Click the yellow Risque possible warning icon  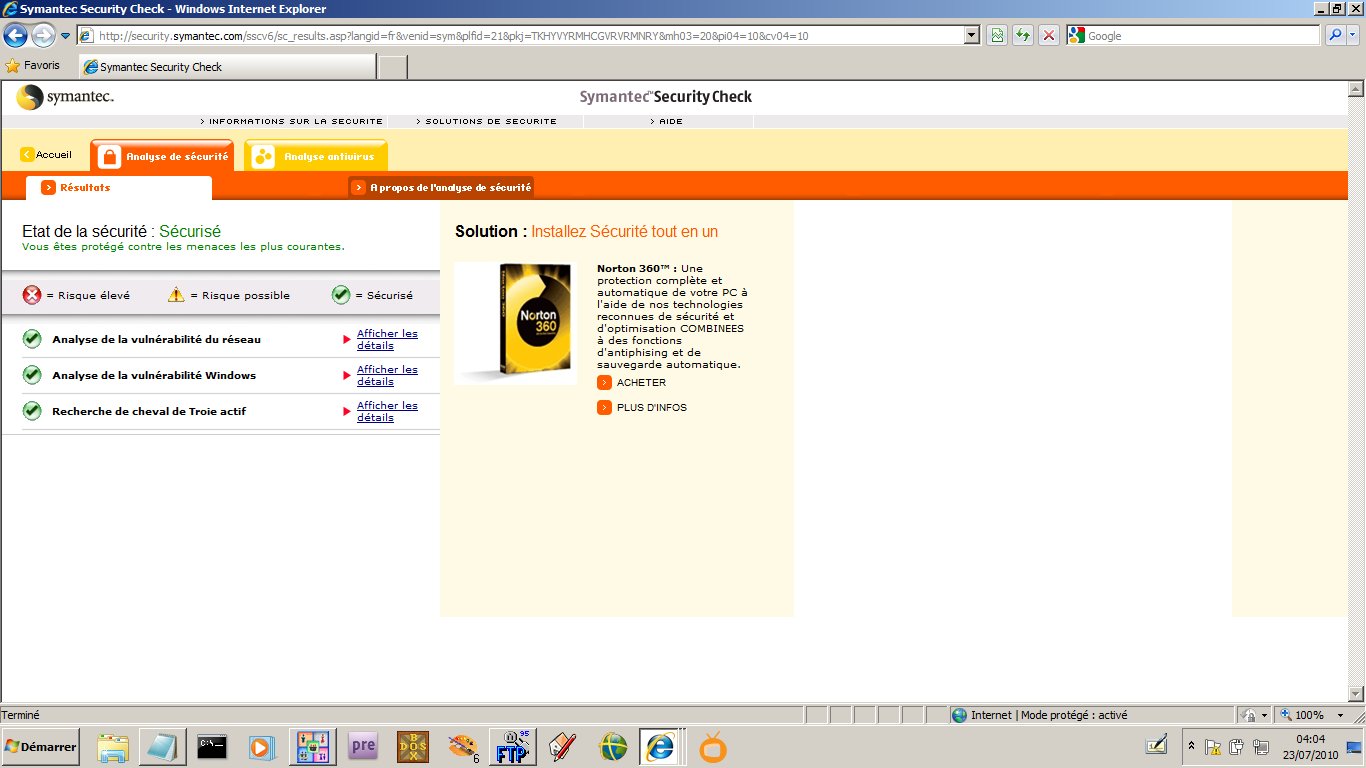point(176,295)
